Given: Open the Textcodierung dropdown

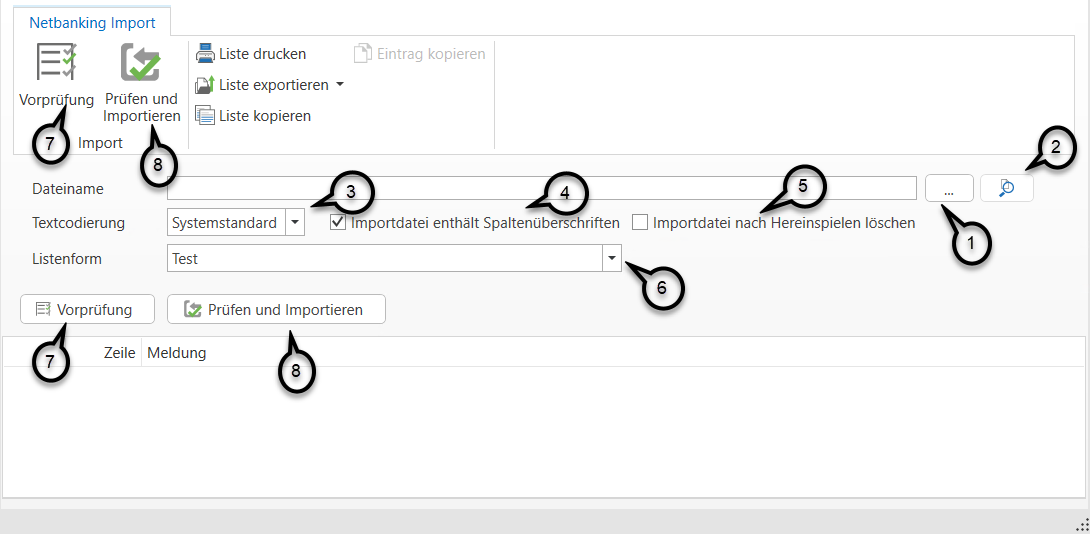Looking at the screenshot, I should point(295,223).
